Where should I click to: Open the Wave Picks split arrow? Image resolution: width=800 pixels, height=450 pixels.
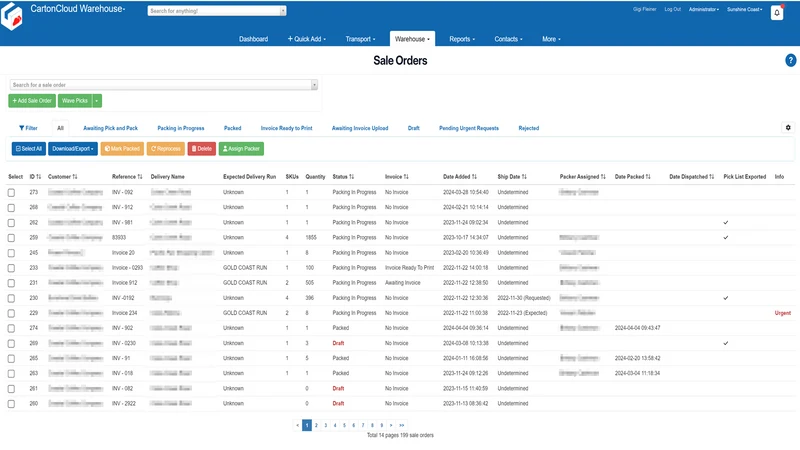tap(96, 101)
